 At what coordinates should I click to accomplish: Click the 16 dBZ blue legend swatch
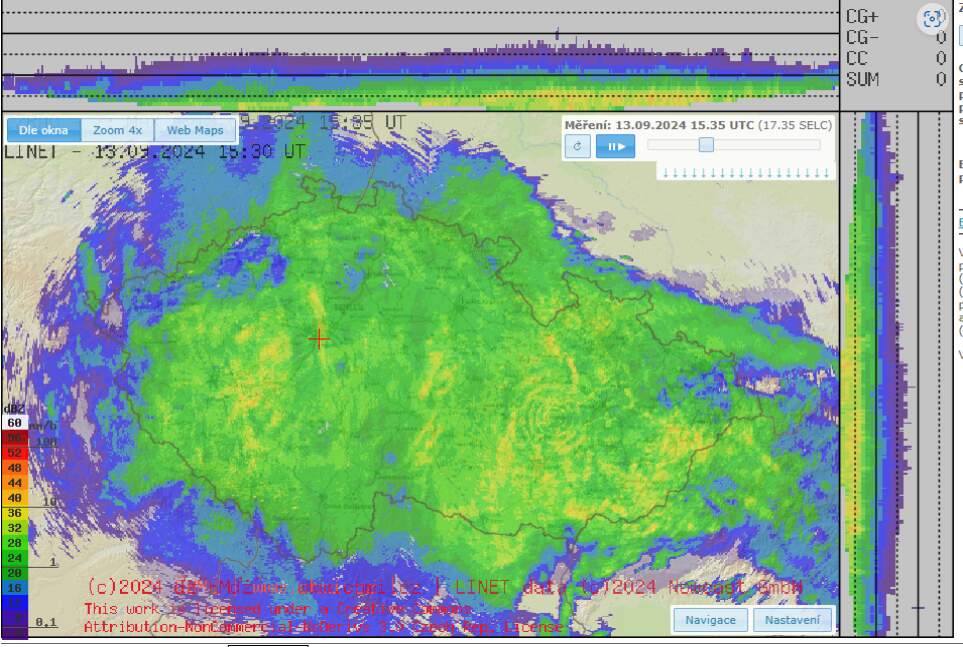pyautogui.click(x=15, y=588)
